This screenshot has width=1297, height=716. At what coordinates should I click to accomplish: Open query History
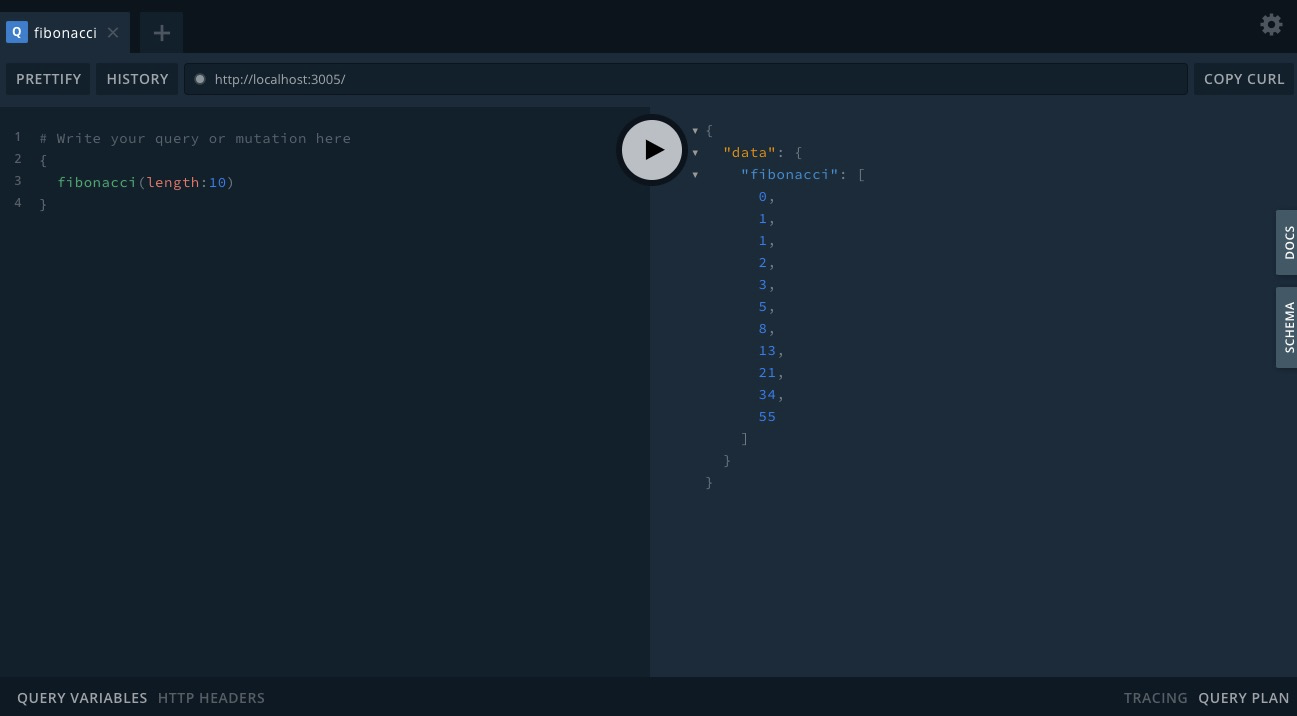(137, 79)
